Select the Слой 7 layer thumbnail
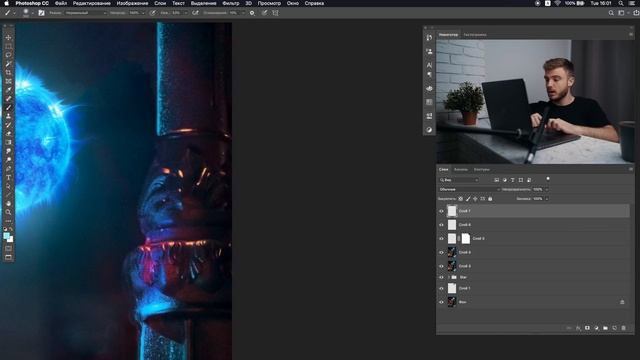 click(452, 211)
